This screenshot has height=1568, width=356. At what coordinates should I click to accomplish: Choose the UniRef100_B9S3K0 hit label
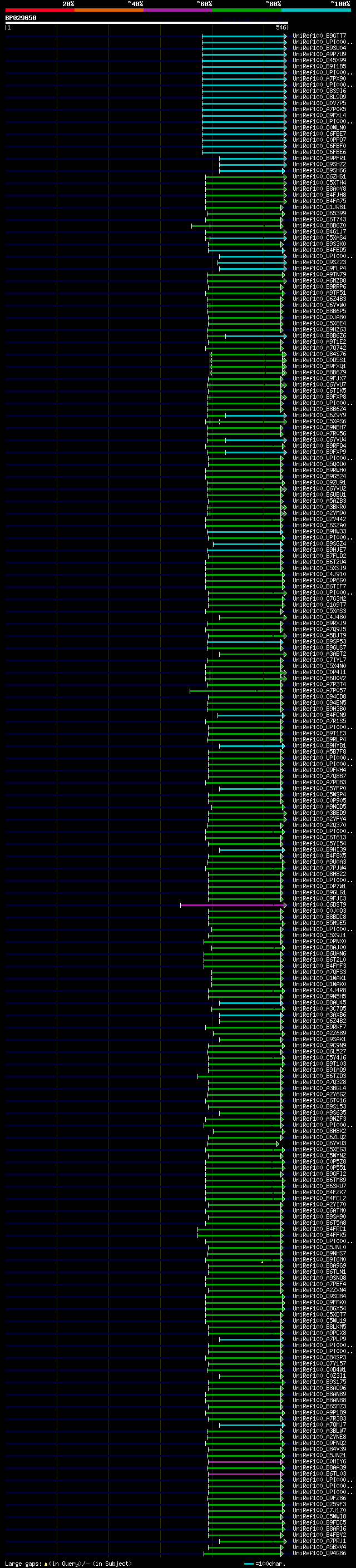(319, 244)
